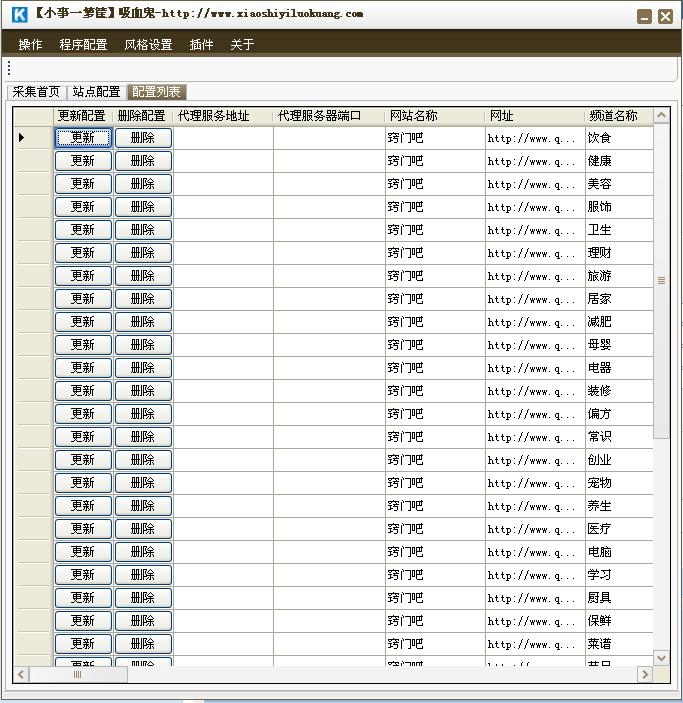Sort by 网站名称 column header
683x703 pixels.
(435, 116)
